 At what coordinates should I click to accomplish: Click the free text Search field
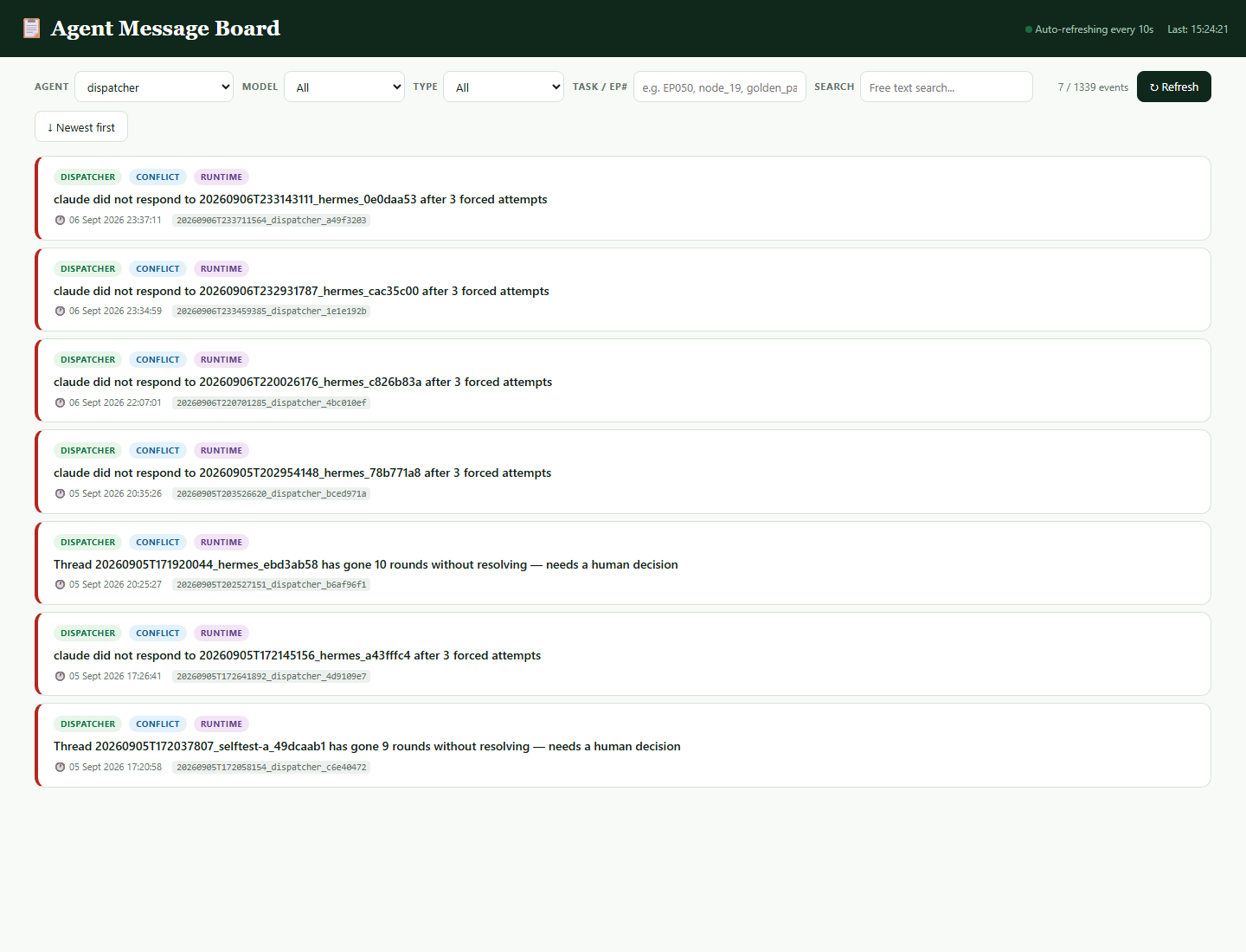click(x=947, y=87)
